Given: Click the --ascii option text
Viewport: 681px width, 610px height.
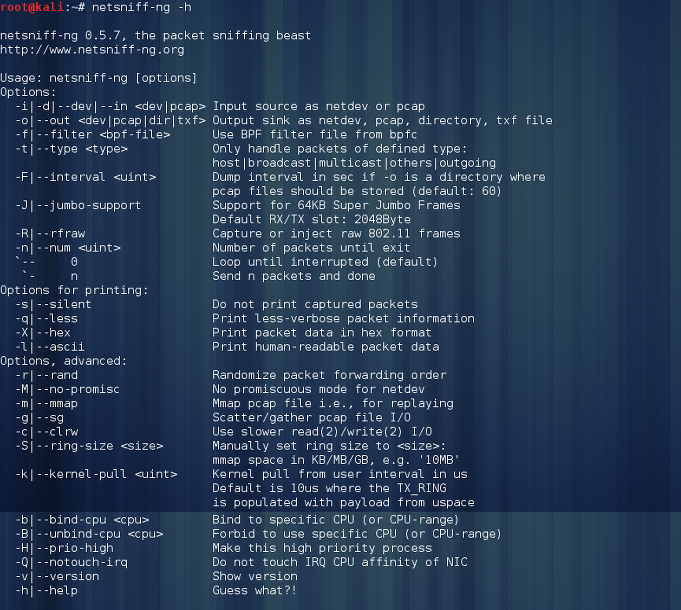Looking at the screenshot, I should pos(50,347).
